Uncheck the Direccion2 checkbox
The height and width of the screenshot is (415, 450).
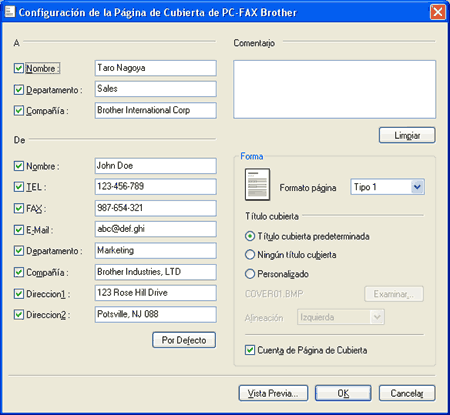(x=19, y=314)
